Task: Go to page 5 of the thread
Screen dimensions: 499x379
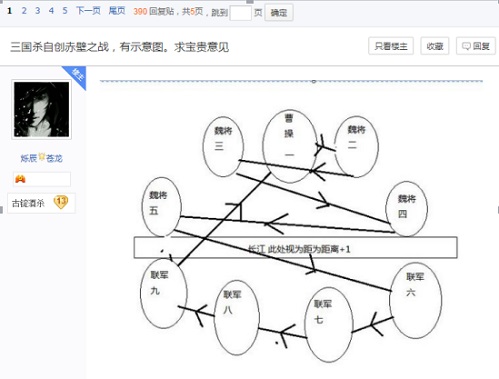Action: click(x=65, y=11)
